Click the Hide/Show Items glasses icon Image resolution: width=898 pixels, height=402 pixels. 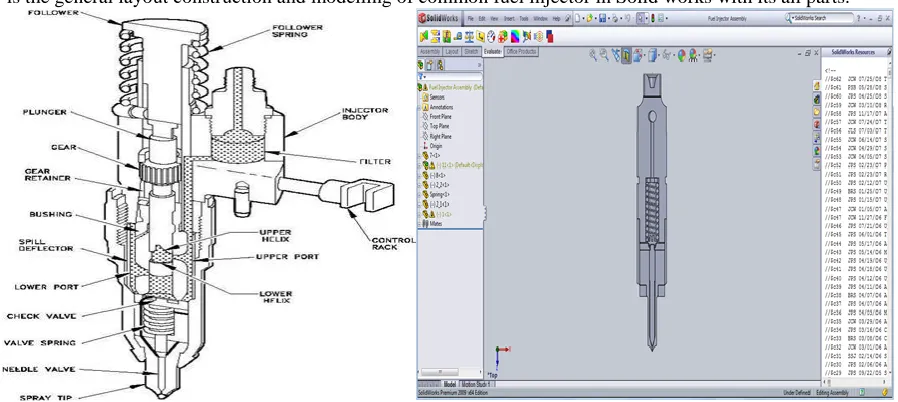click(x=667, y=55)
